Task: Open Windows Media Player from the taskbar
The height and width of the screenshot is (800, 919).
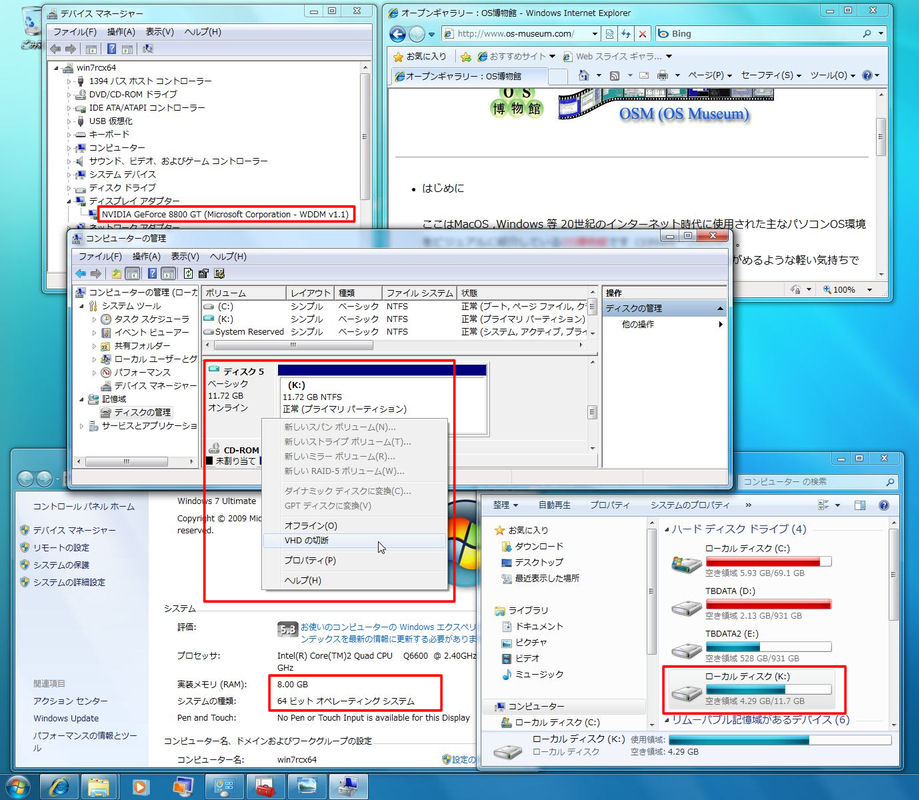Action: tap(140, 784)
